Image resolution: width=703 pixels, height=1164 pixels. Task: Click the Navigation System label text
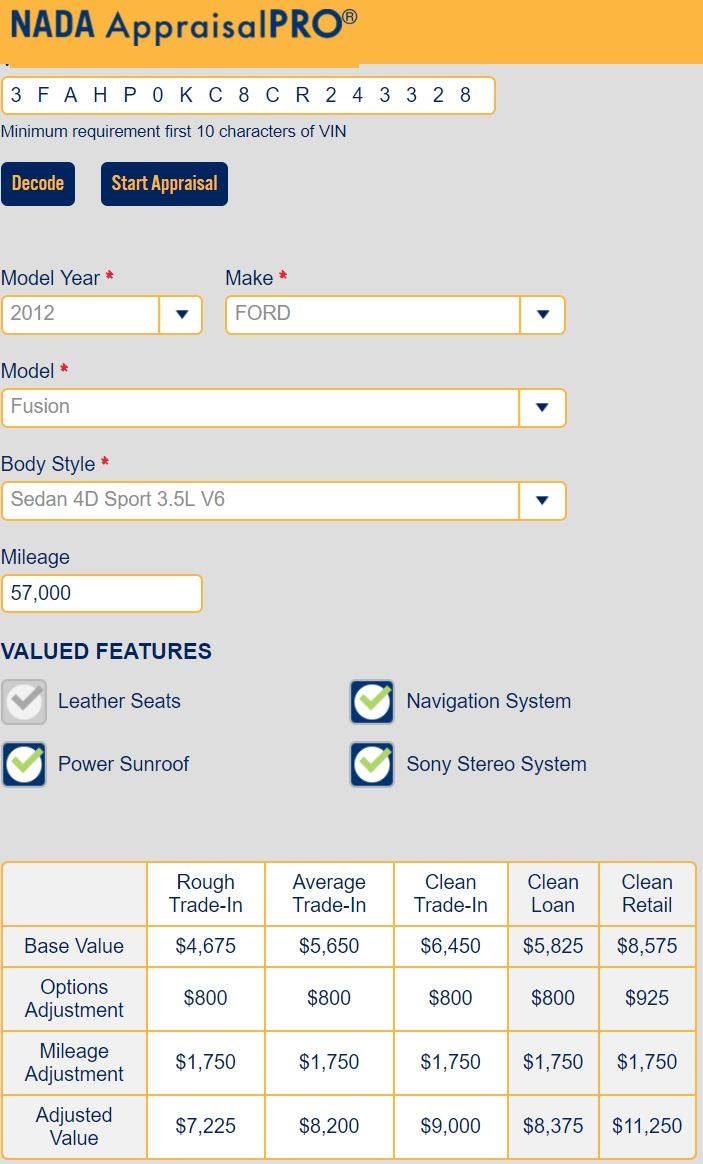click(x=489, y=702)
